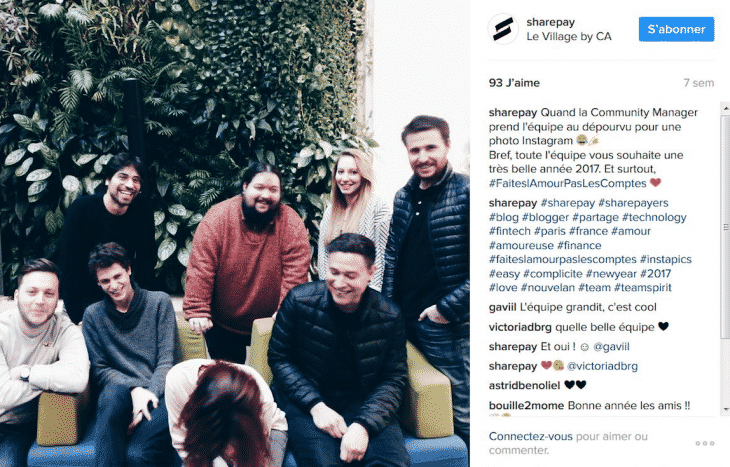Open the sharepay profile avatar logo
The width and height of the screenshot is (730, 467).
pyautogui.click(x=503, y=29)
